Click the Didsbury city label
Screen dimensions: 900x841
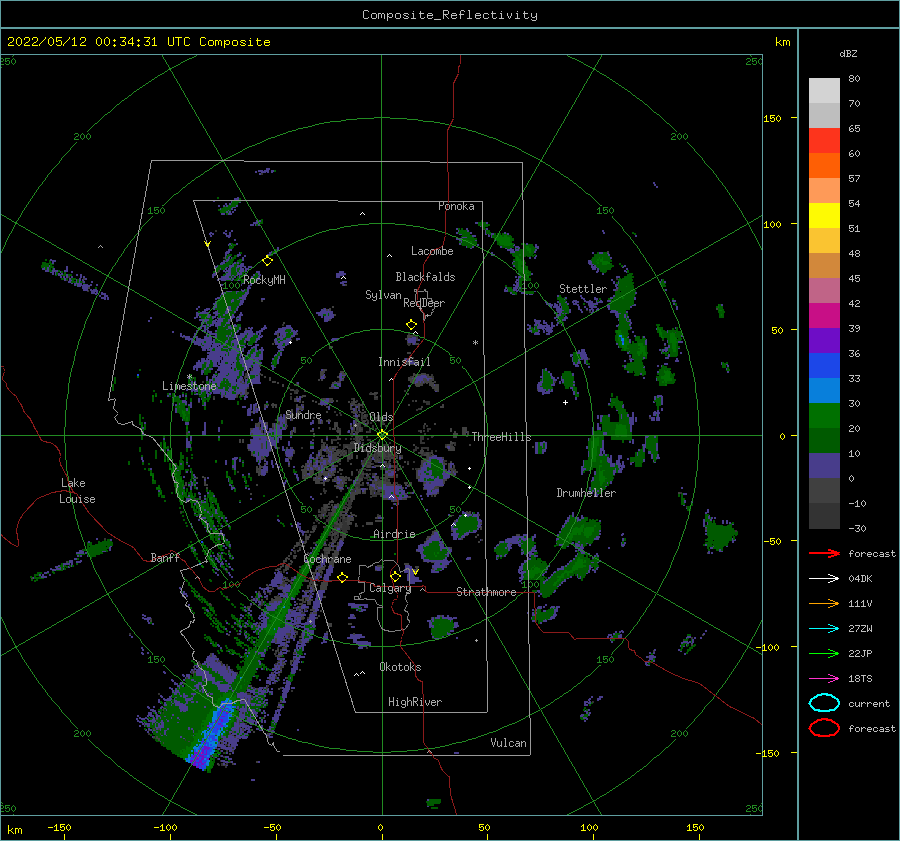coord(377,448)
